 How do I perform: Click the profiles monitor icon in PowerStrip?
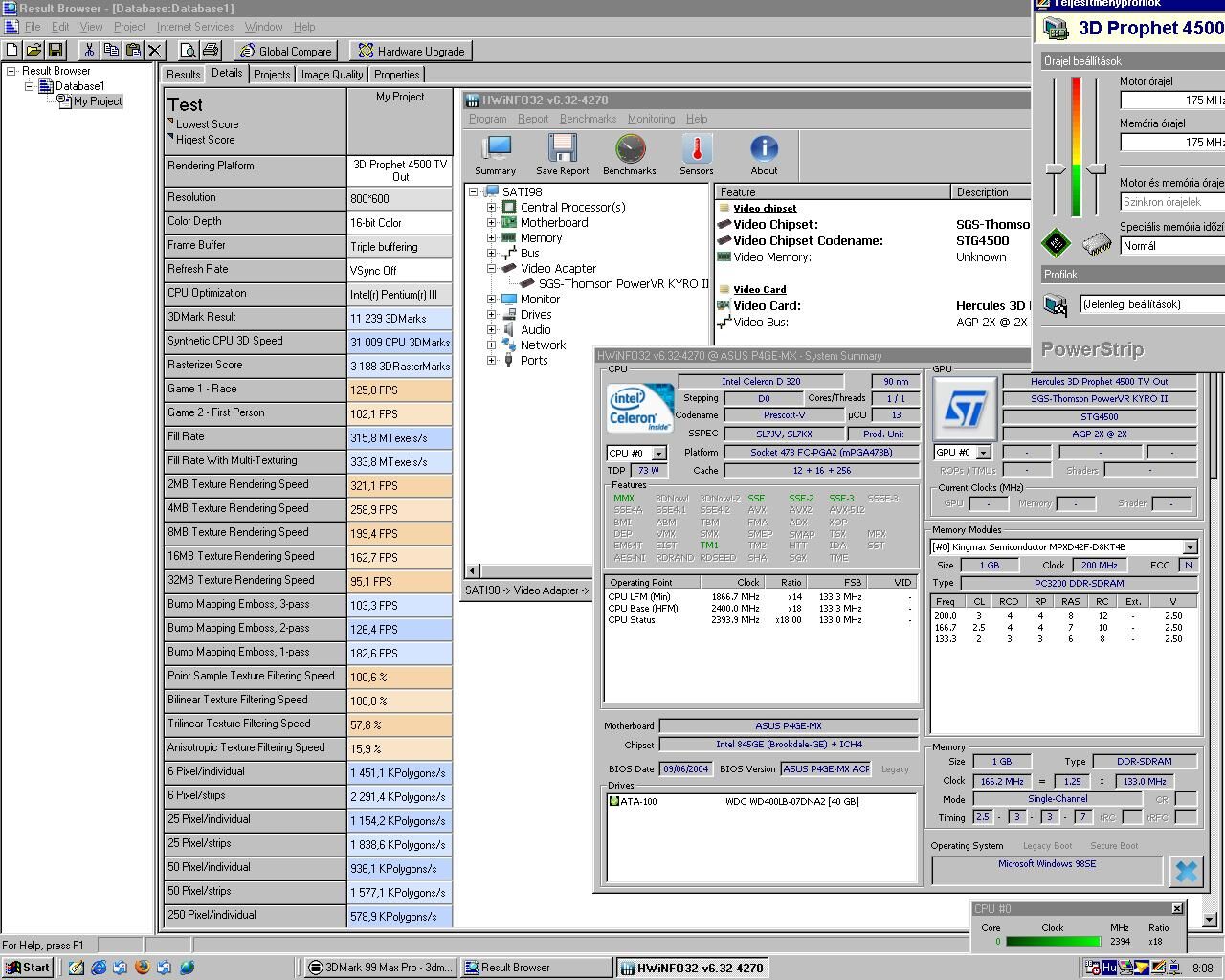[1056, 304]
